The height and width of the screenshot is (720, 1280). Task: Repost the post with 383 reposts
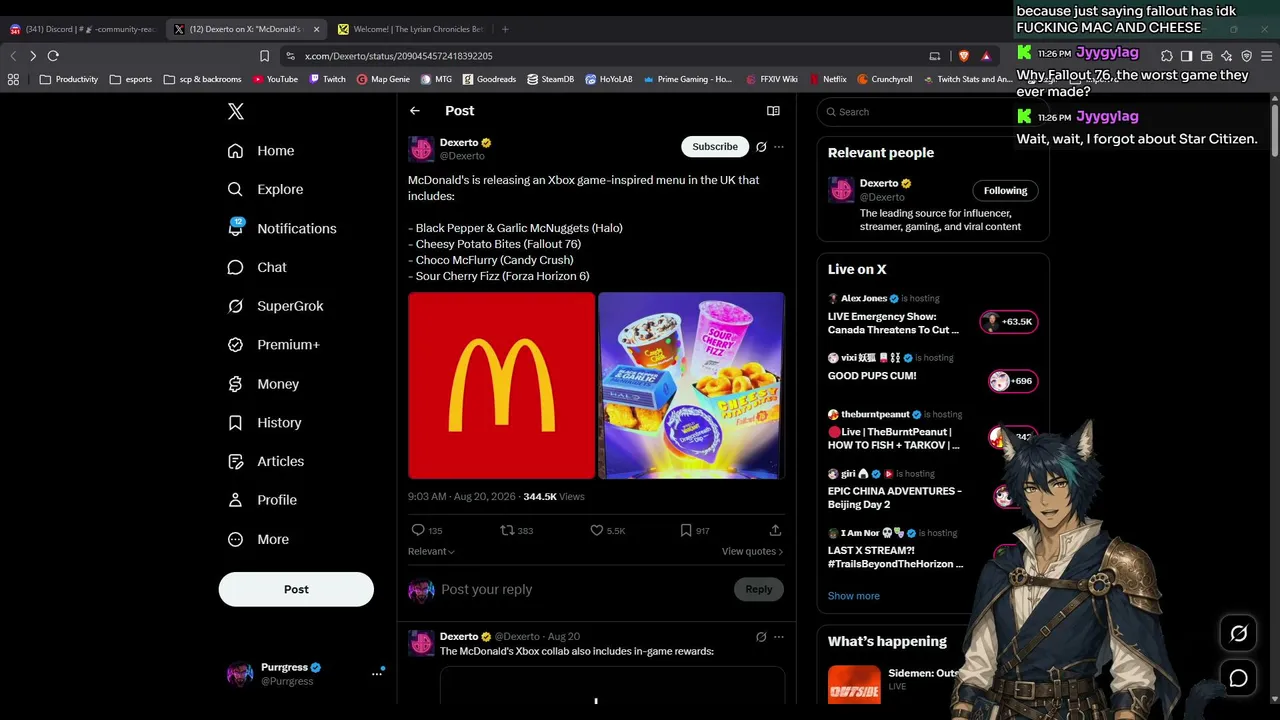[517, 530]
